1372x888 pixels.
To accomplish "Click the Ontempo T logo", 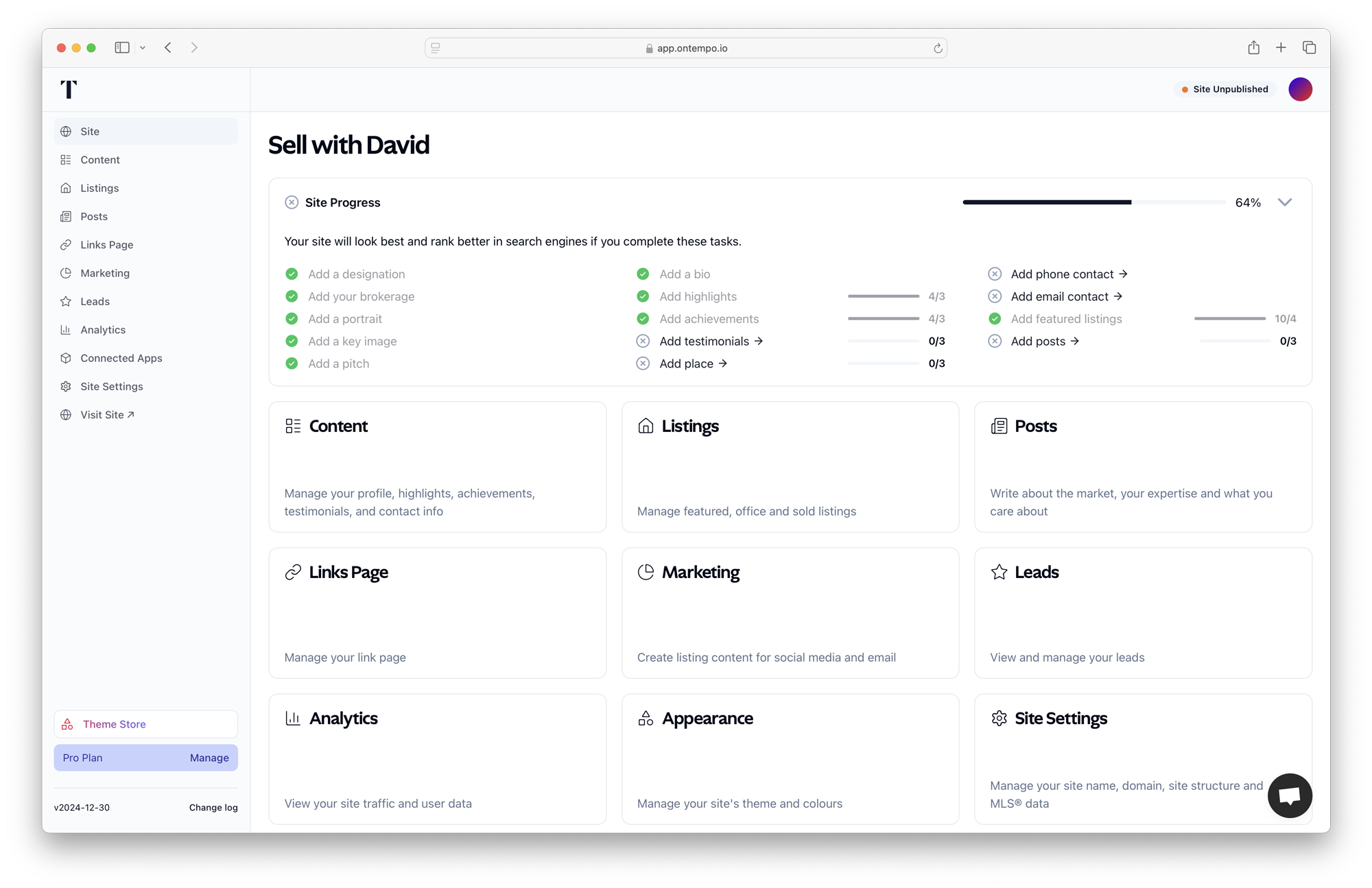I will pyautogui.click(x=69, y=89).
